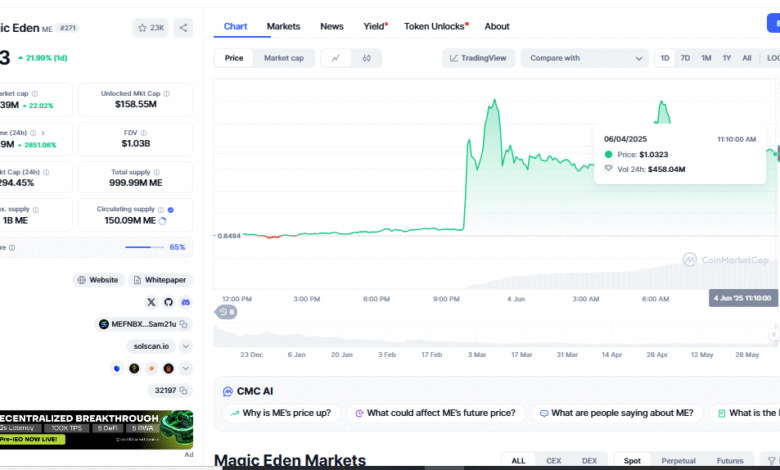Show FDV info tooltip icon
The height and width of the screenshot is (470, 780).
click(x=144, y=133)
